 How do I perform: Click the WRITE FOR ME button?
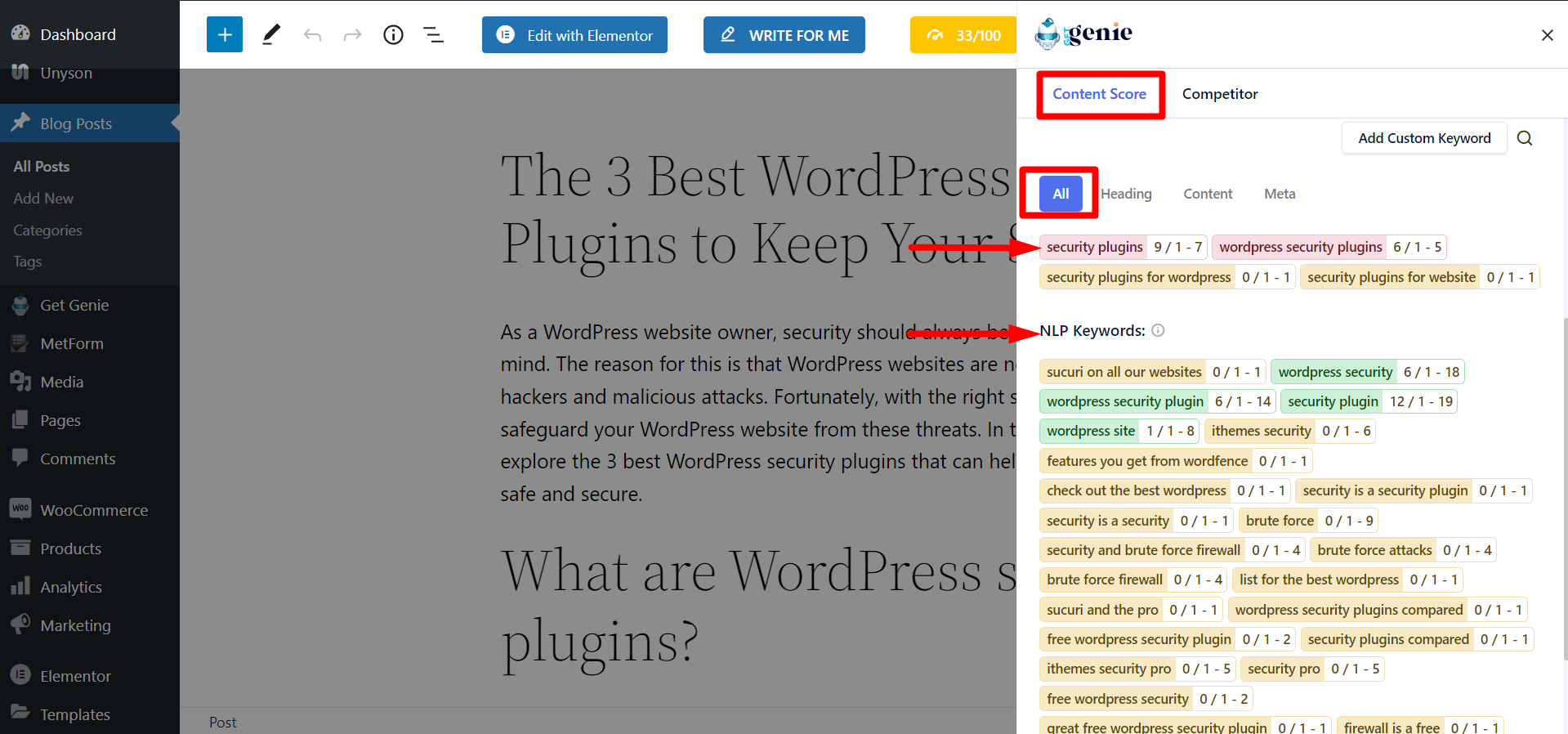pyautogui.click(x=784, y=34)
